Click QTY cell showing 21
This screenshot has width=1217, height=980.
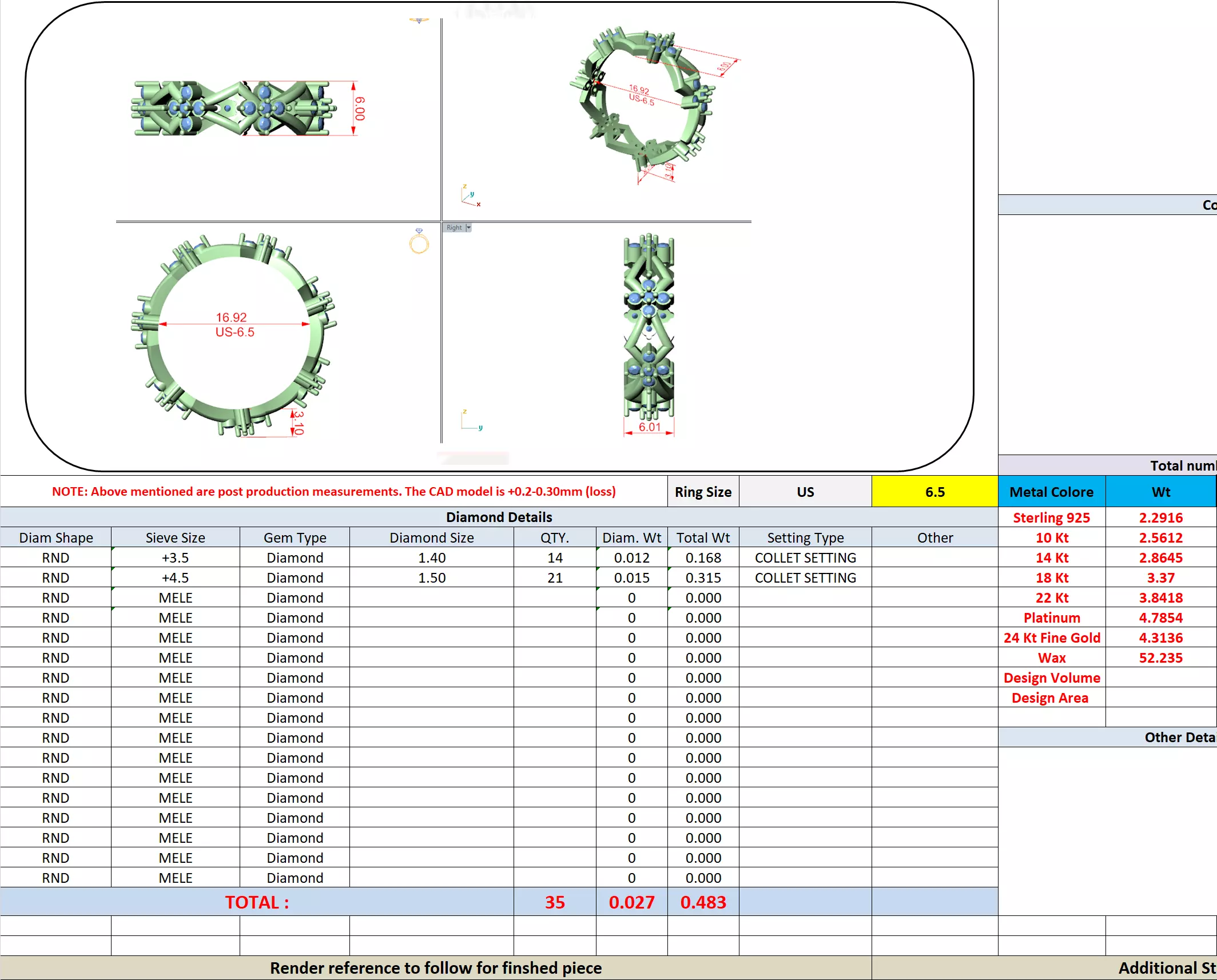[554, 577]
